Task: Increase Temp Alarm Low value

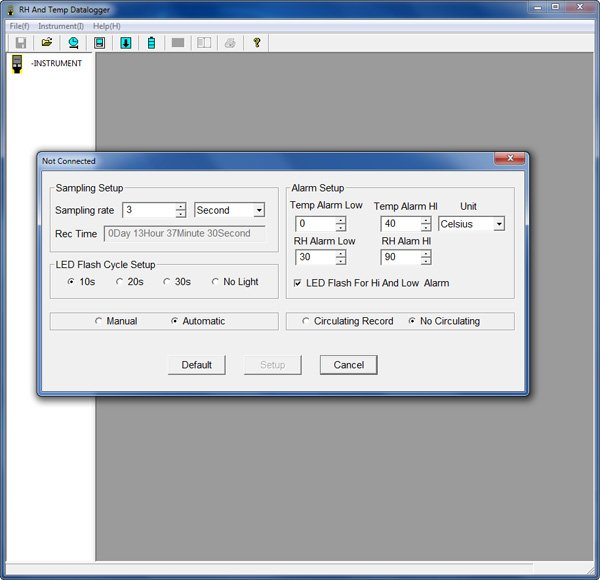Action: pos(340,220)
